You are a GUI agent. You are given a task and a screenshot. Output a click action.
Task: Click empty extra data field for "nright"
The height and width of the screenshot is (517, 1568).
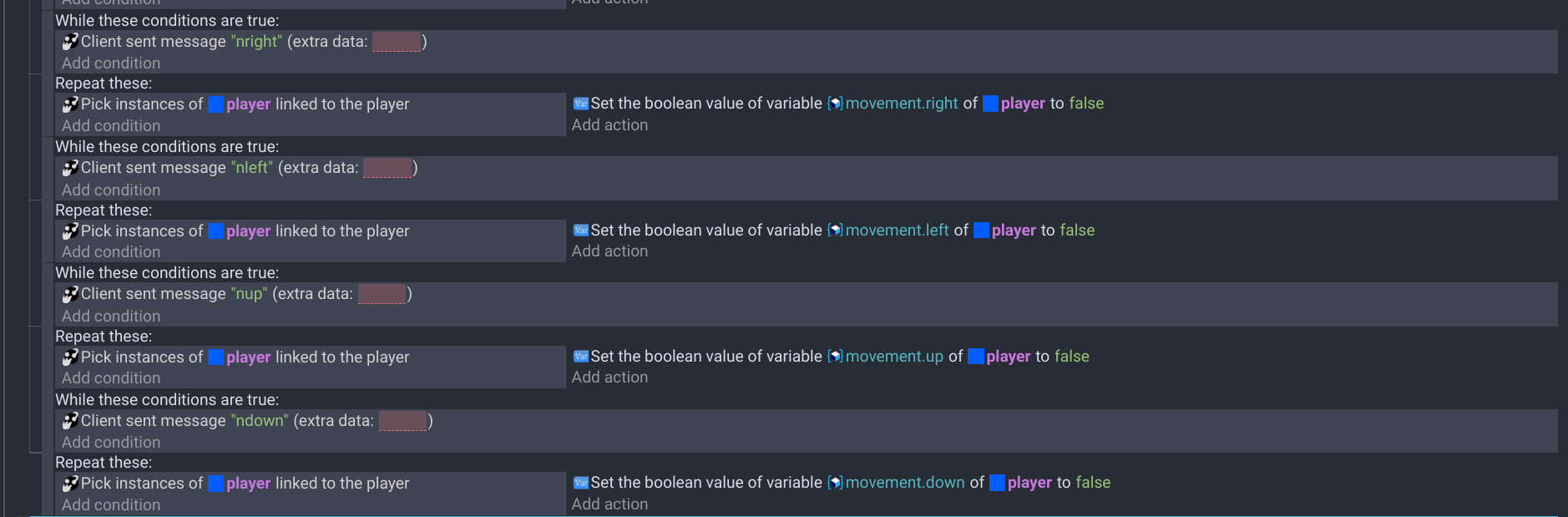[x=397, y=42]
